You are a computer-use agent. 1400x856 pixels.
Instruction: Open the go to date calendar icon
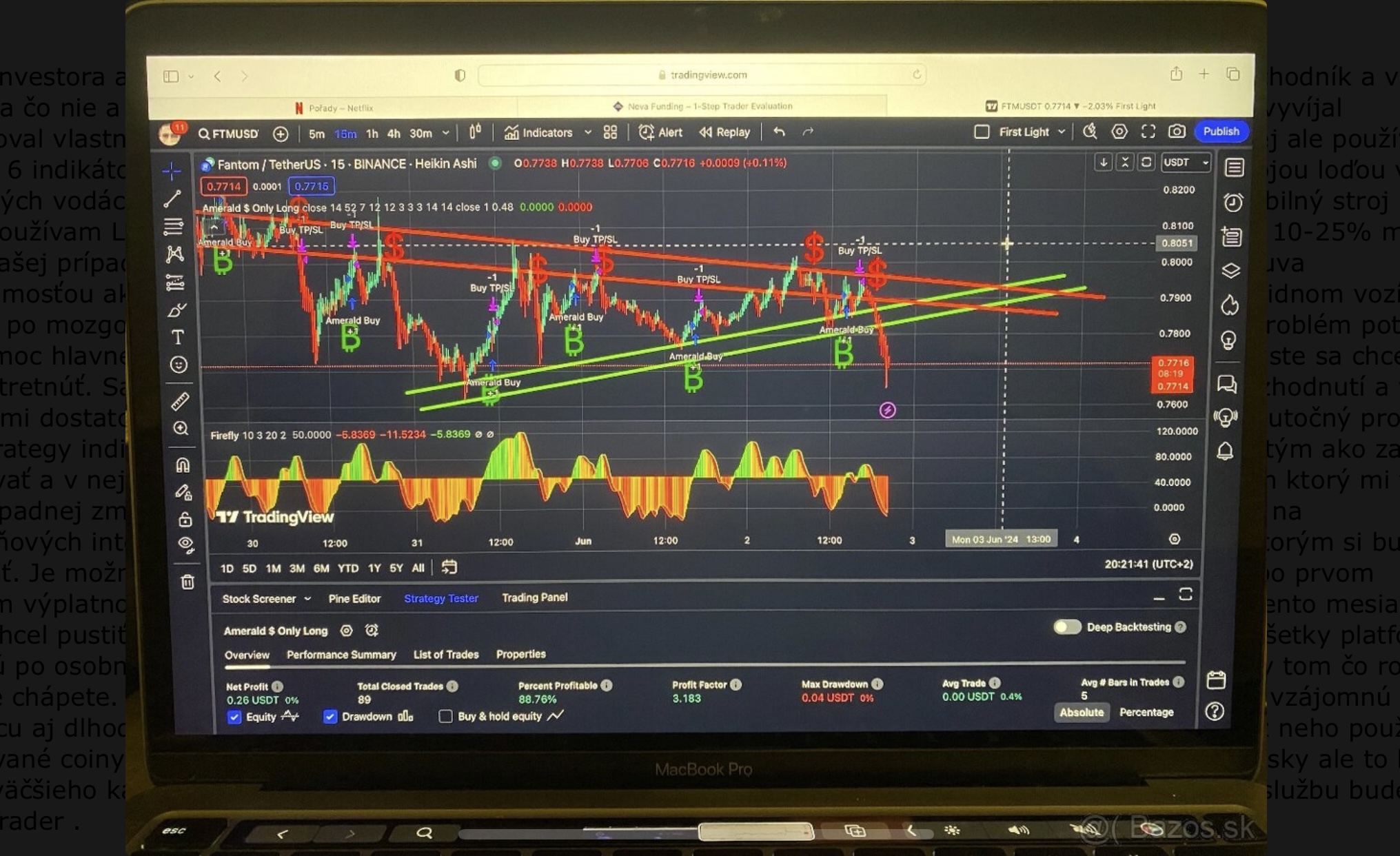(449, 567)
